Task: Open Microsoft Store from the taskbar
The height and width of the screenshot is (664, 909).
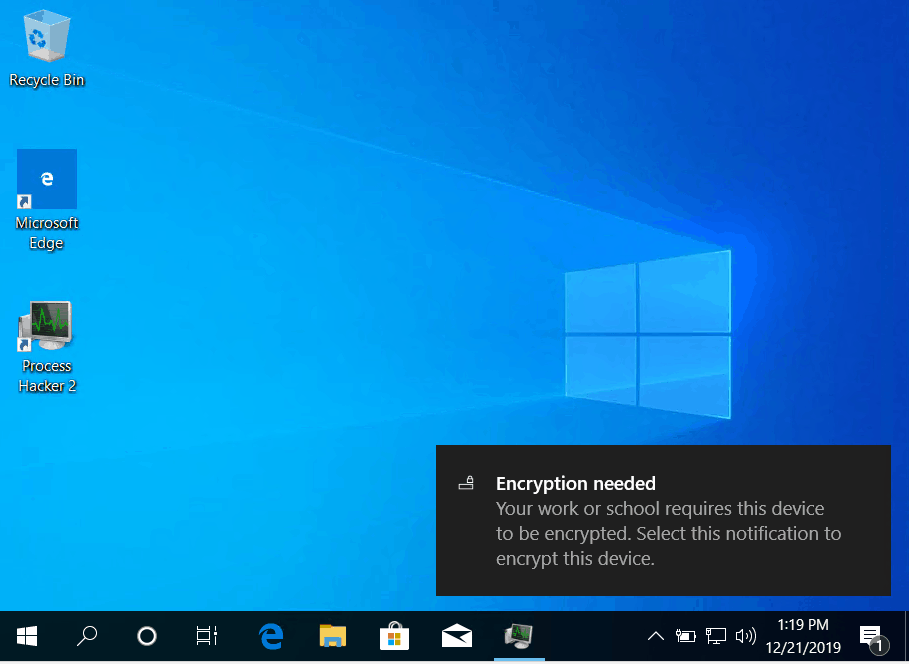Action: point(394,635)
